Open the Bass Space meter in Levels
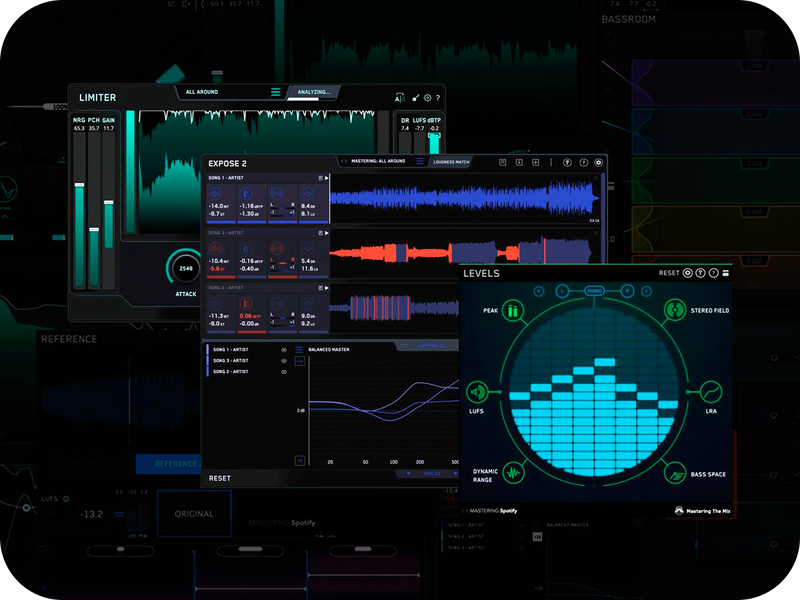800x600 pixels. (676, 472)
